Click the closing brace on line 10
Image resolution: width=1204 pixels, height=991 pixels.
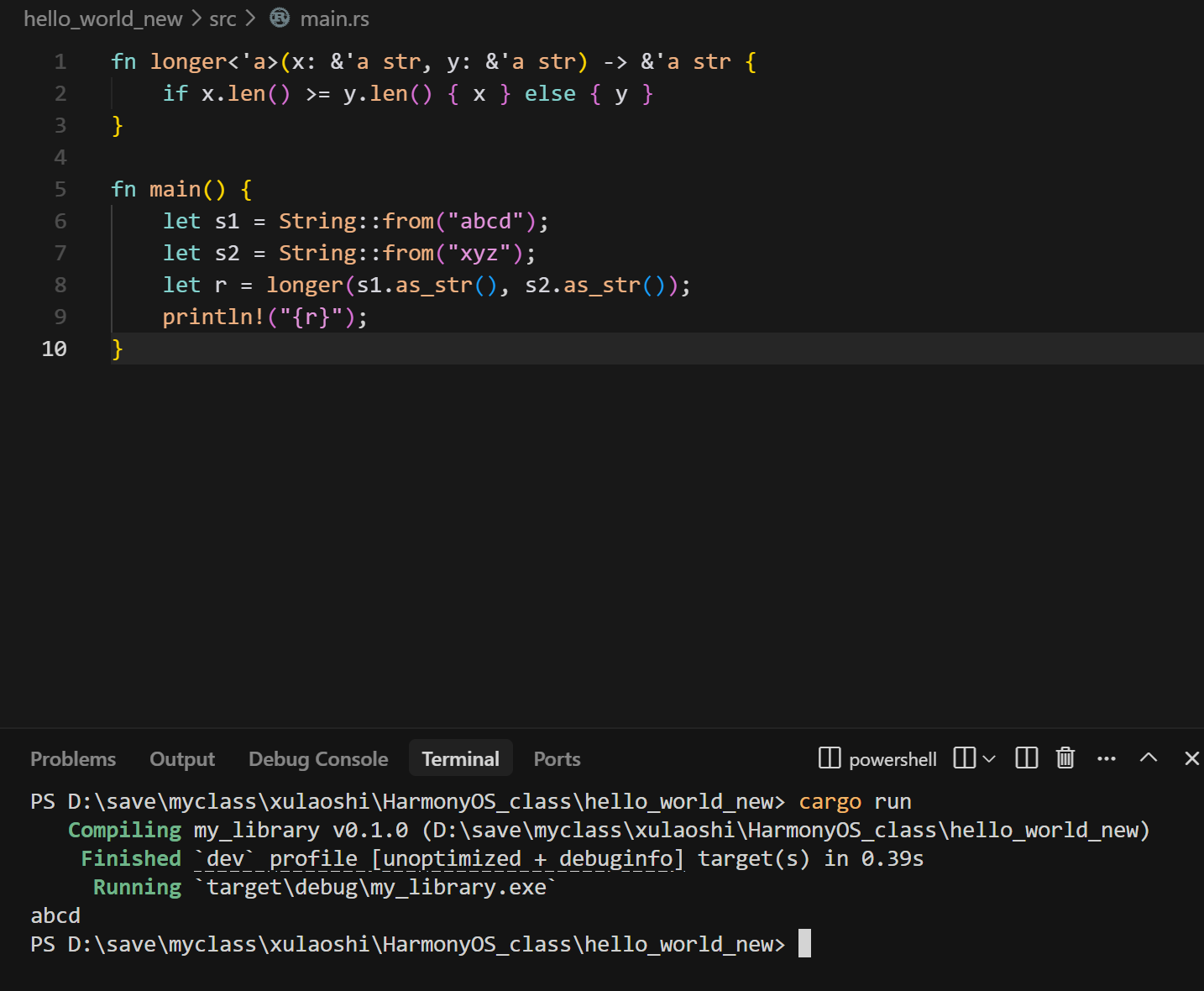tap(118, 349)
